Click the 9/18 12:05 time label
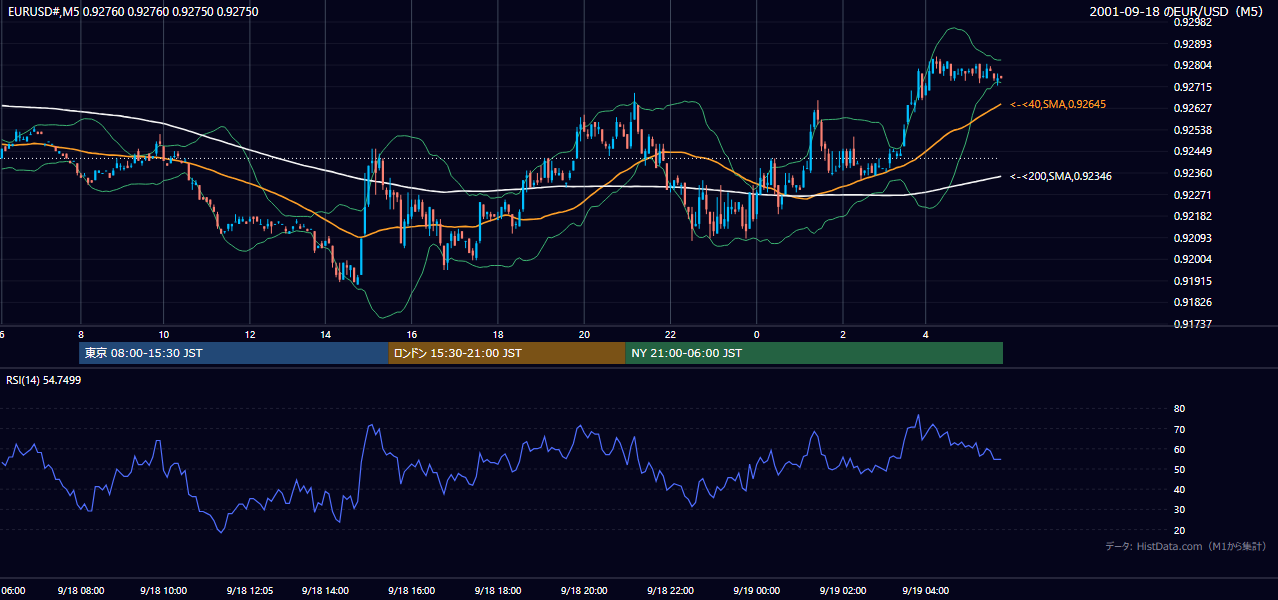Screen dimensions: 1278x600 click(250, 590)
